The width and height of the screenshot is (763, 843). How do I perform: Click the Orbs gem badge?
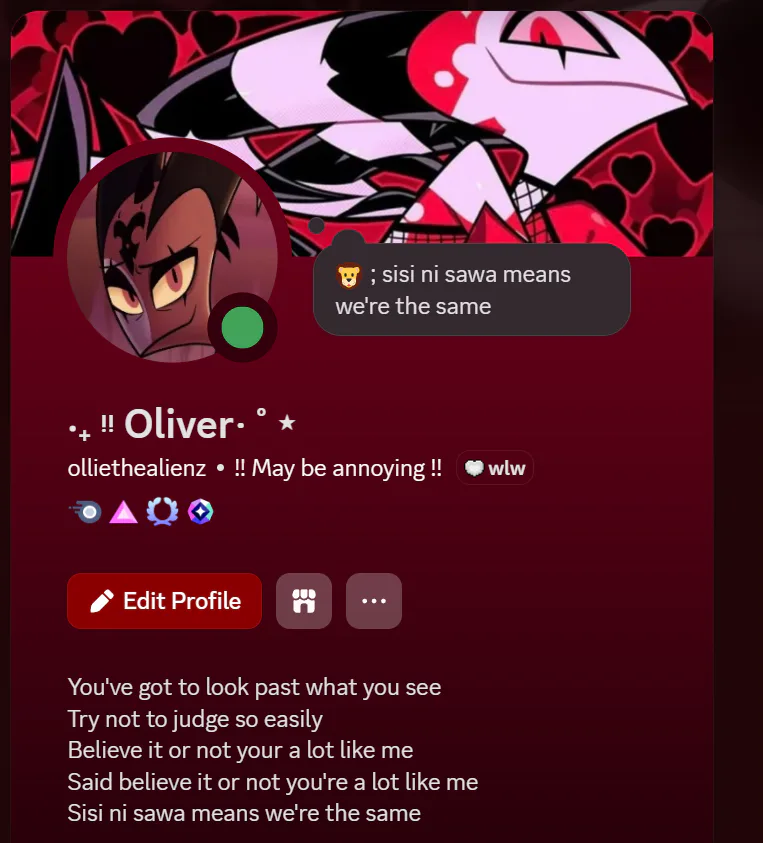201,512
